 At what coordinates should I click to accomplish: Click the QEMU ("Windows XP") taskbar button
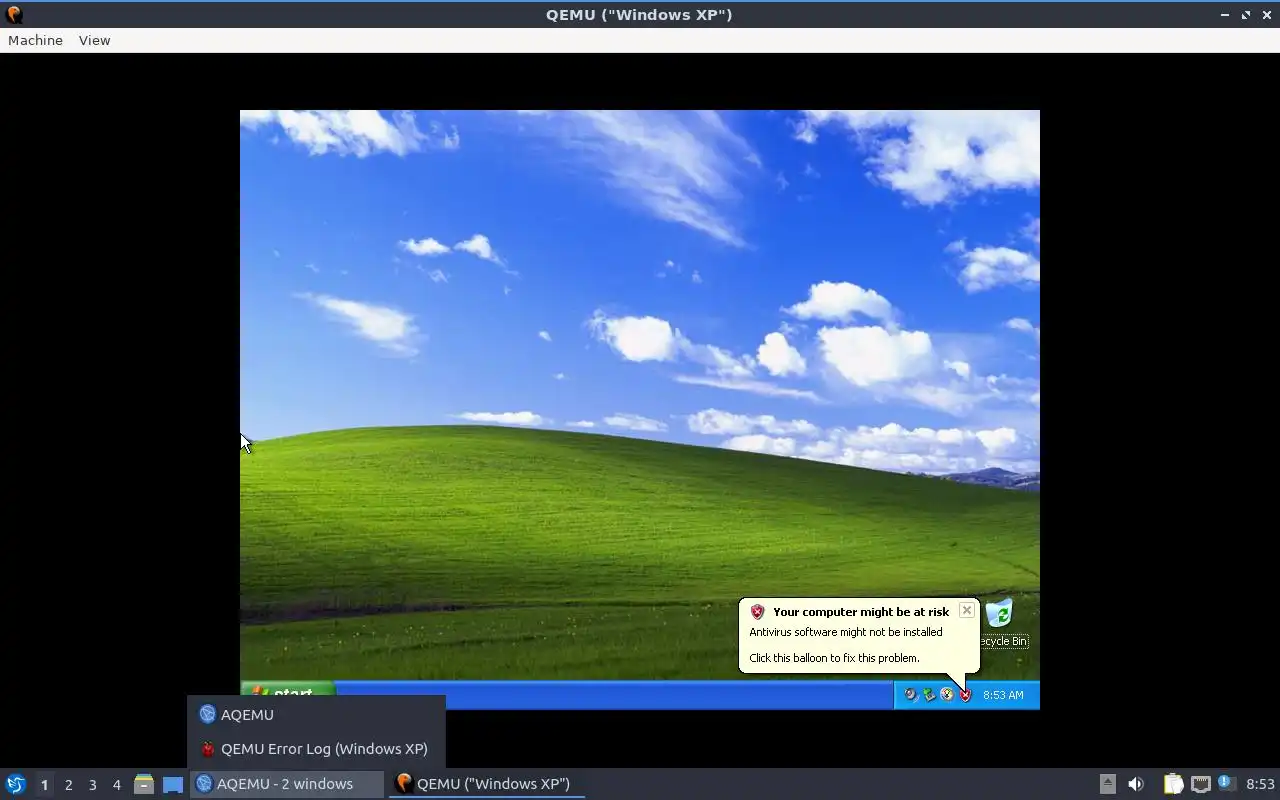coord(487,783)
